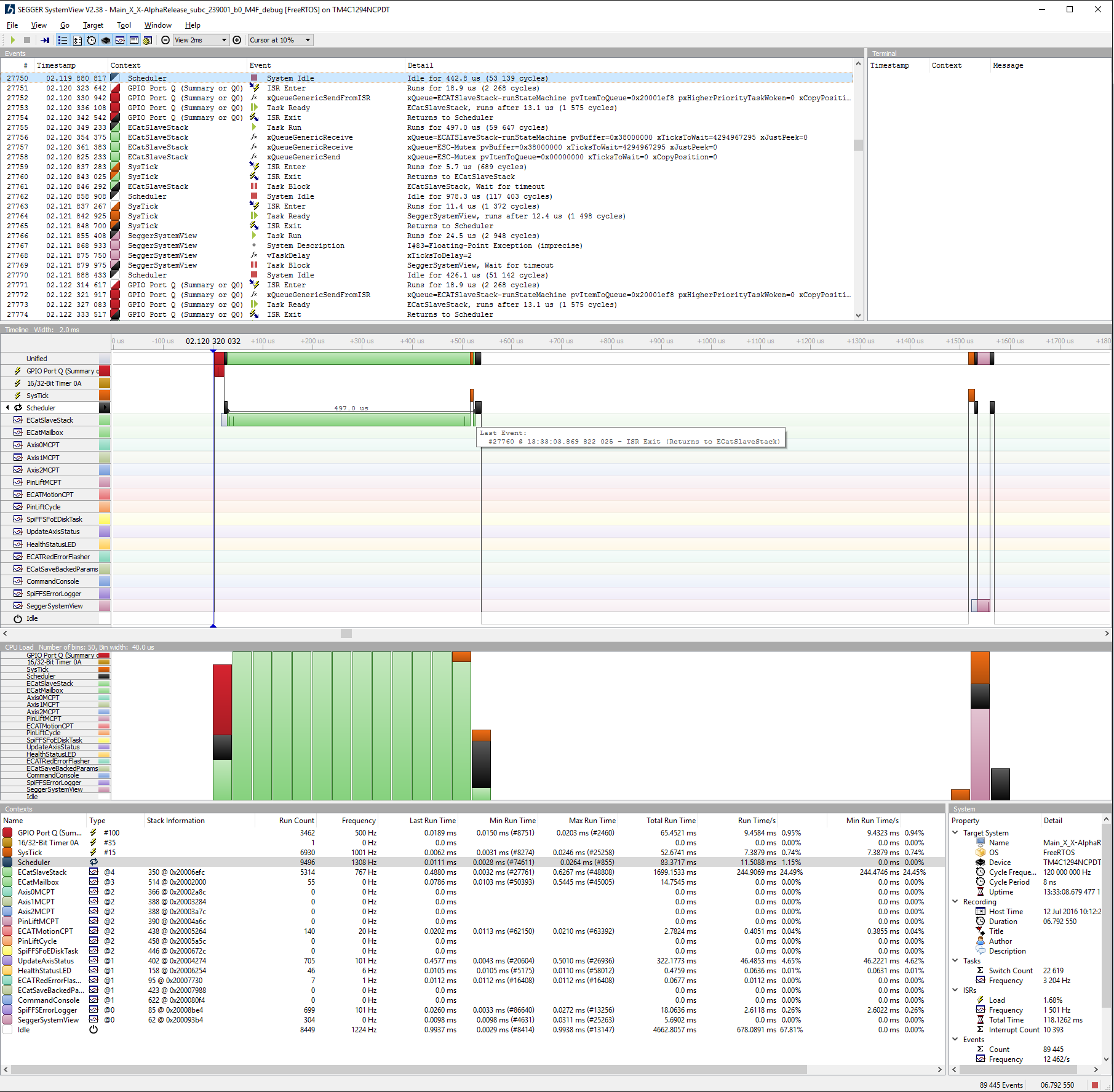Click lightning icon of SysTick timeline row
The width and height of the screenshot is (1114, 1092).
coord(18,396)
